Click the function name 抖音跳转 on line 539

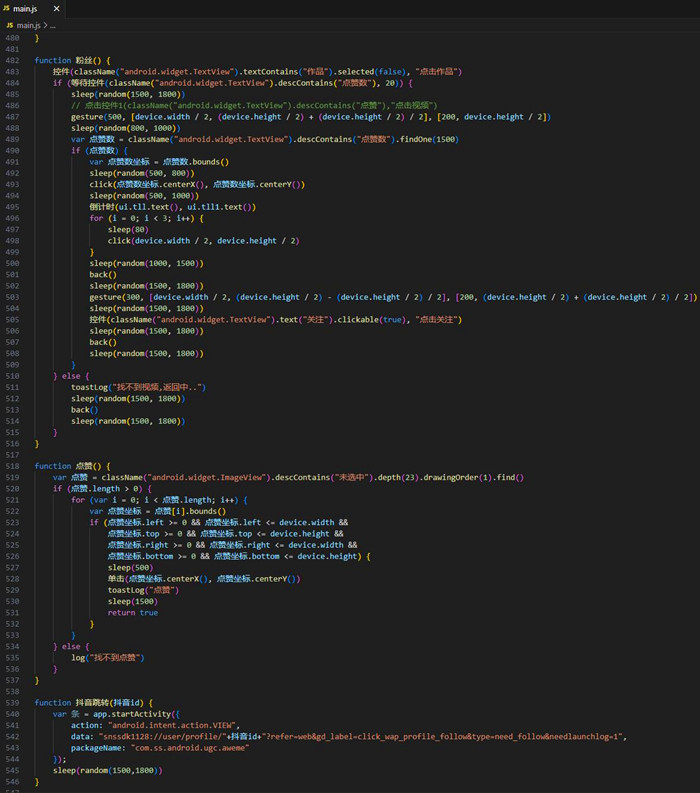91,703
